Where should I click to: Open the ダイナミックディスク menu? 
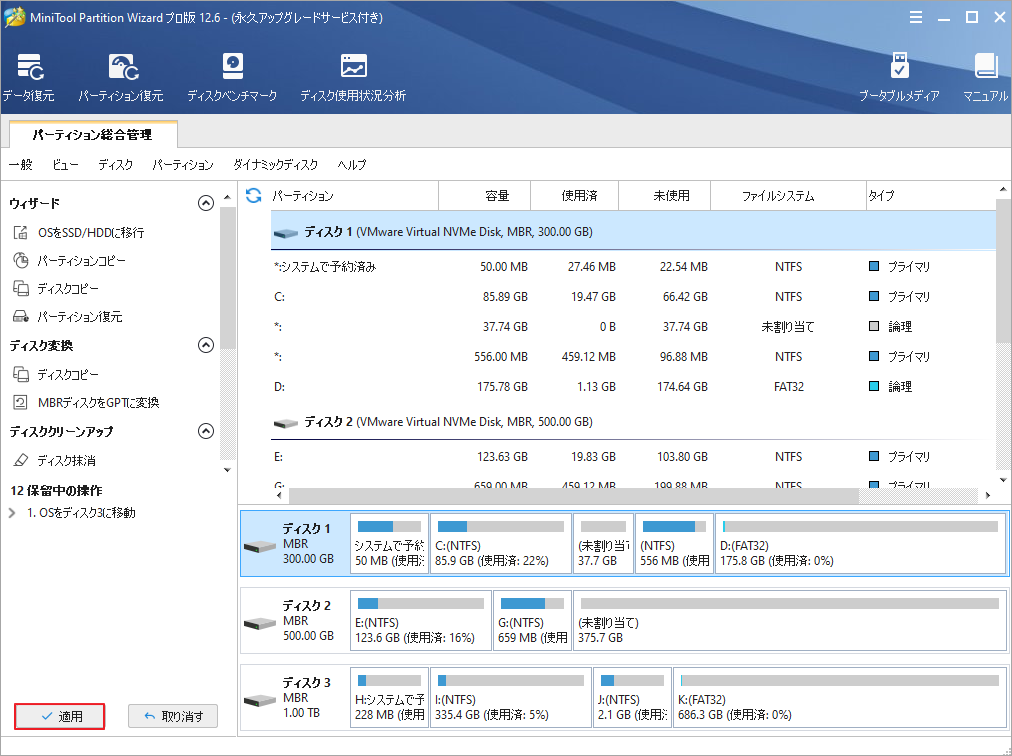pyautogui.click(x=276, y=165)
